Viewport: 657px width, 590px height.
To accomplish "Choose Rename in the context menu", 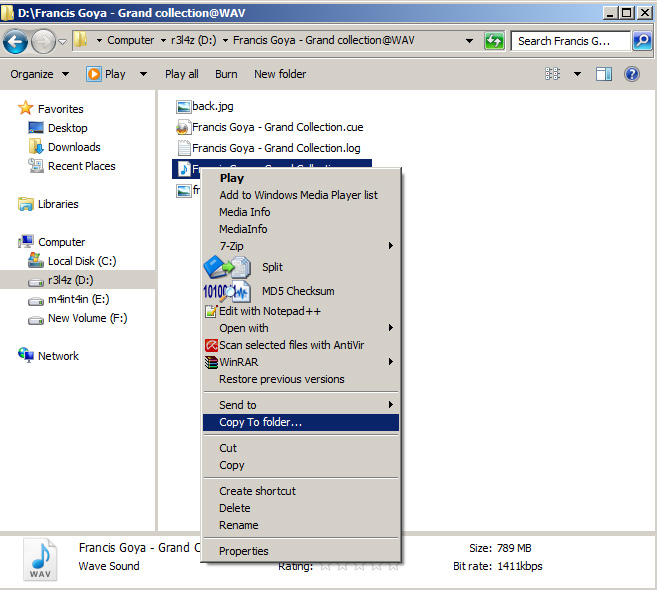I will (x=301, y=525).
